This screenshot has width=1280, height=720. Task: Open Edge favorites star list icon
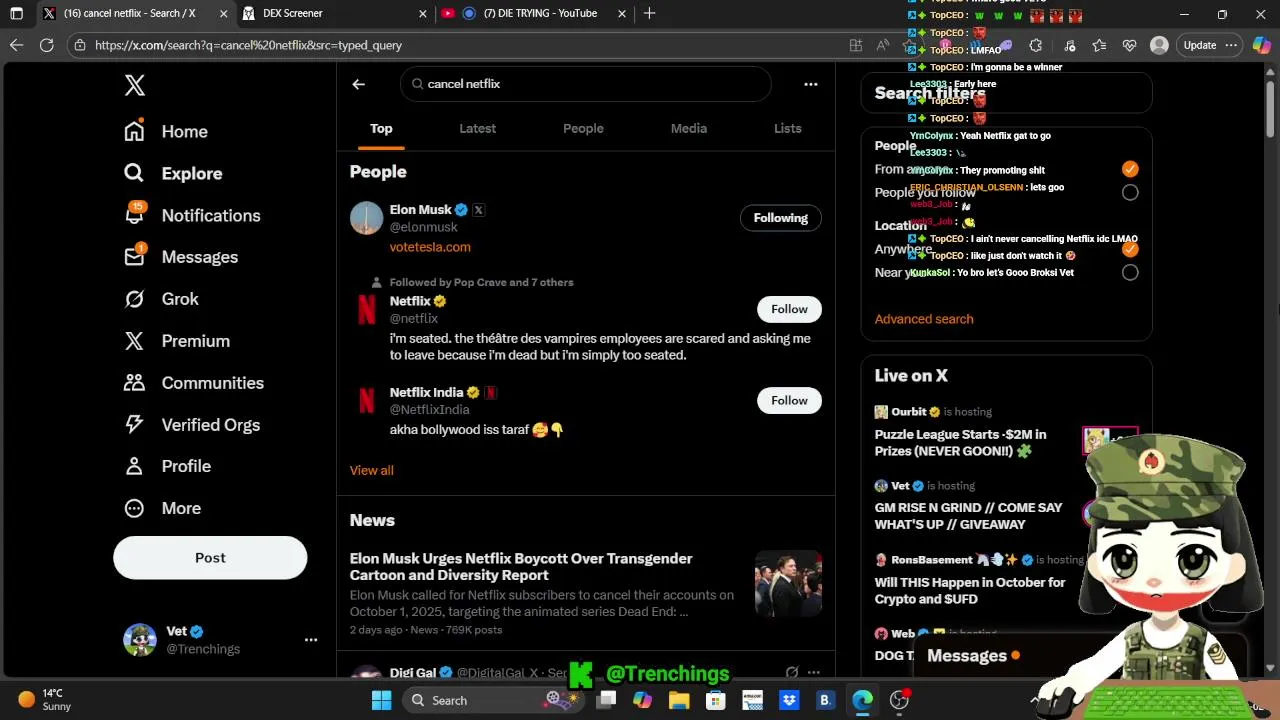point(1100,45)
